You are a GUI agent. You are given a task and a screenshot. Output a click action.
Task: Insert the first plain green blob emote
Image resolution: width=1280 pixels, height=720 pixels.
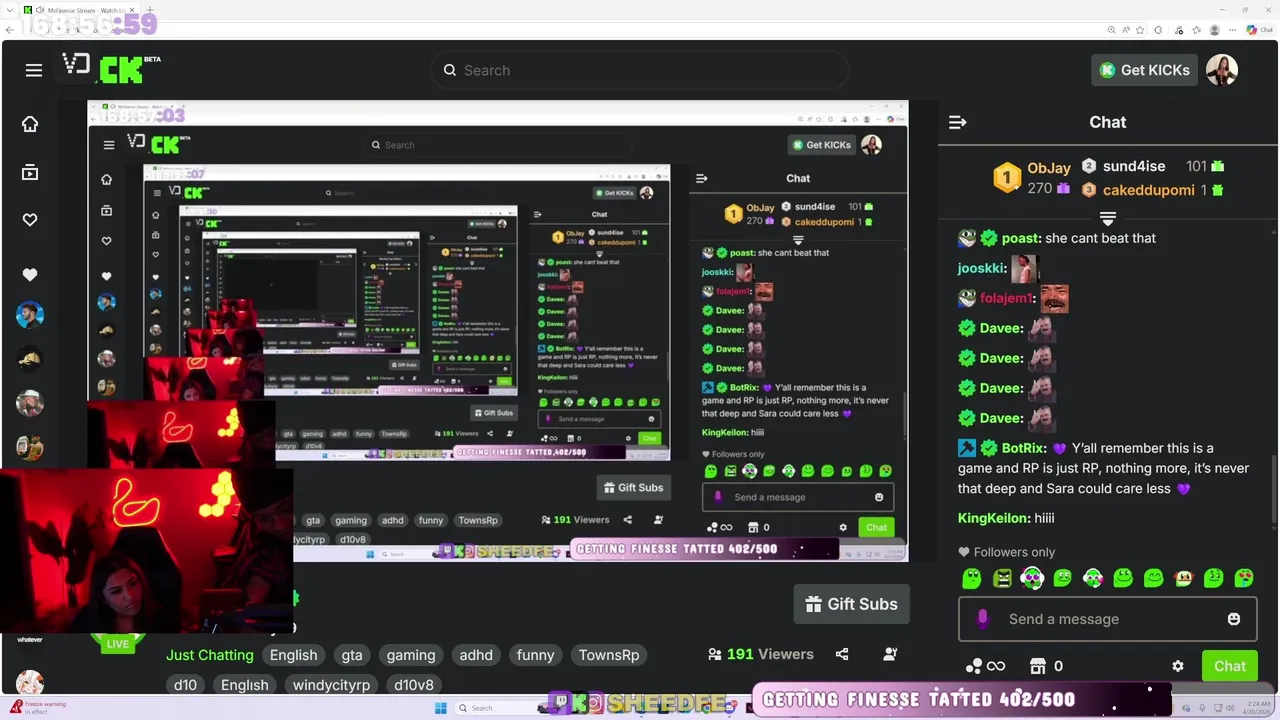tap(971, 578)
